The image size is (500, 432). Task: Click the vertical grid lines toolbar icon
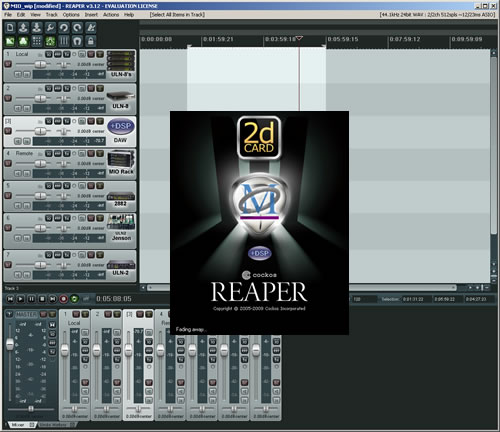[64, 41]
